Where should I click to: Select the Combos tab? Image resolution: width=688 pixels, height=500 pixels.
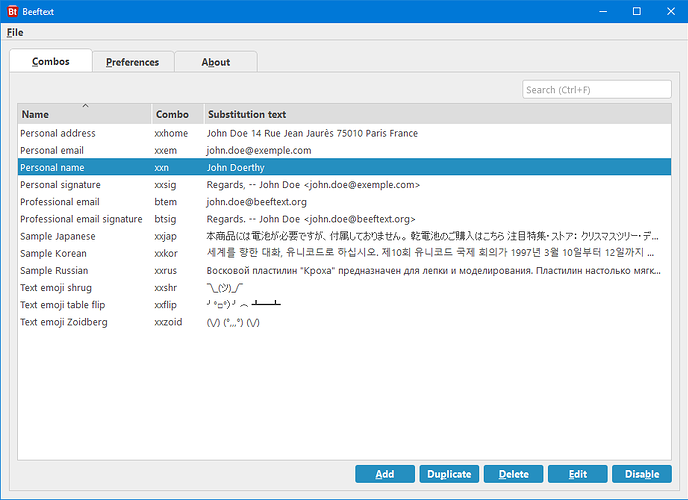coord(50,61)
